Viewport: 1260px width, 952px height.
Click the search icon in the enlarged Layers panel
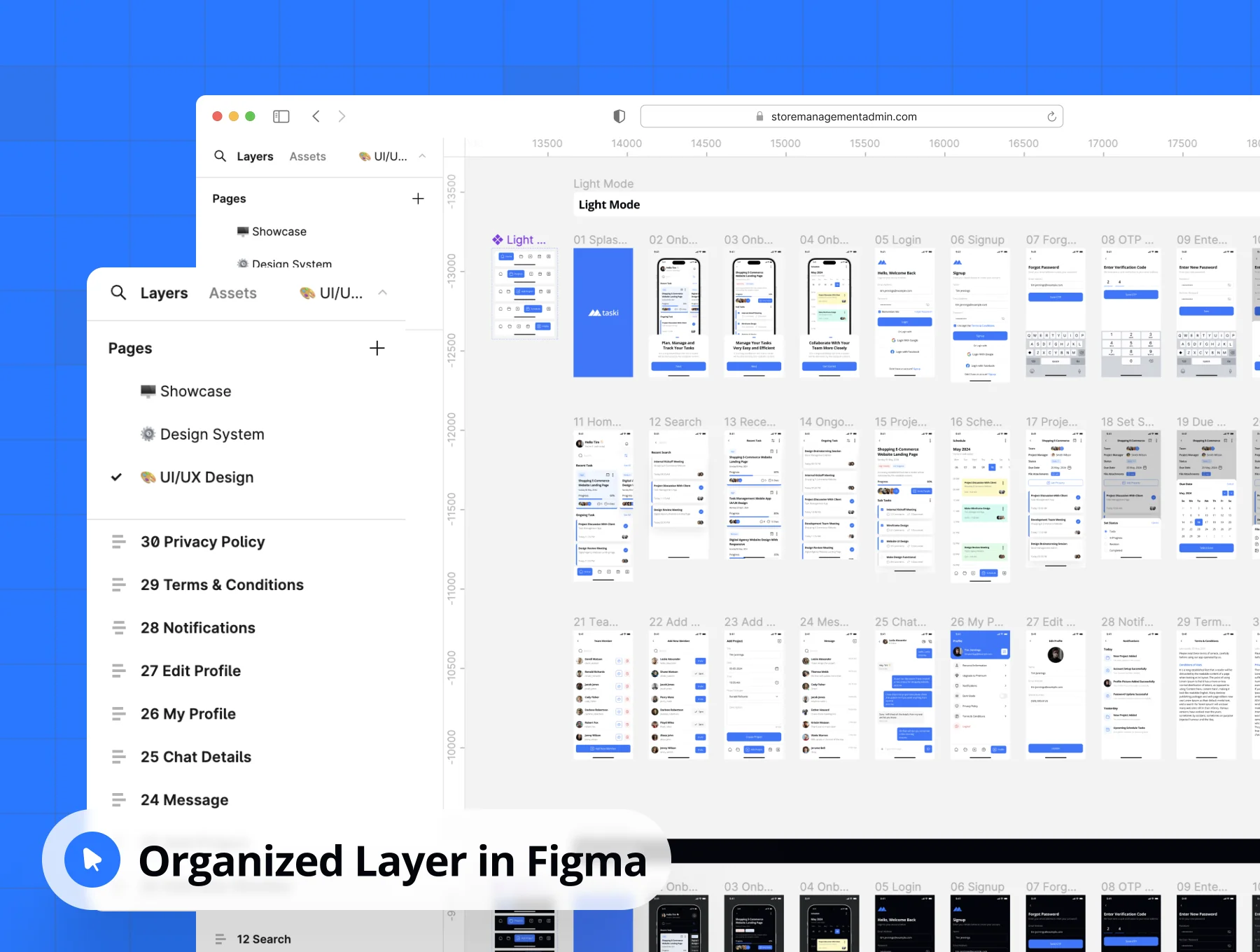[118, 293]
